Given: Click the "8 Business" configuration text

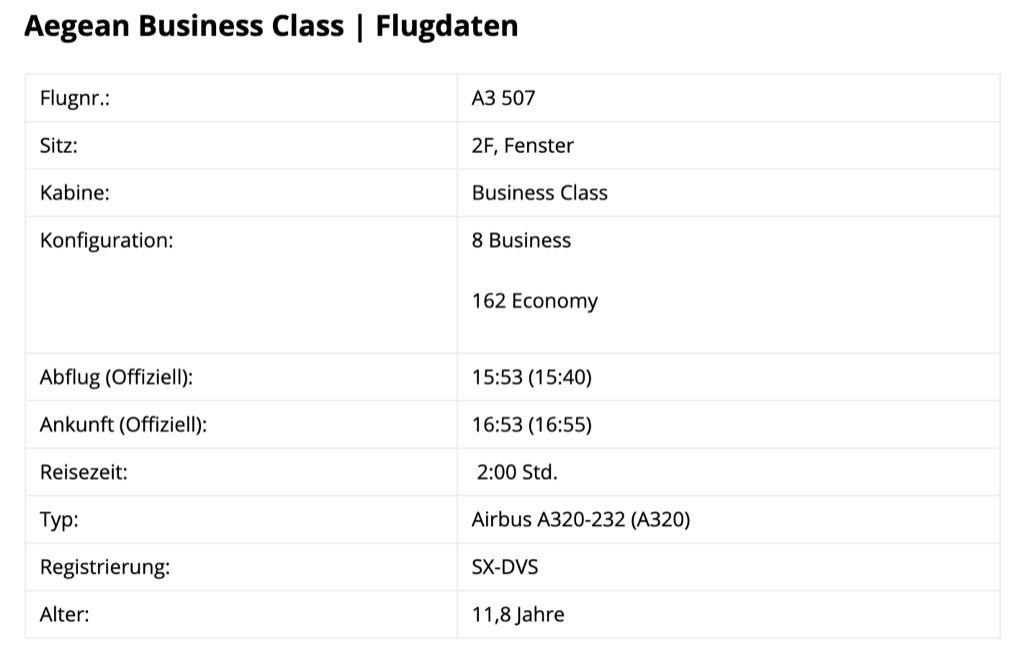Looking at the screenshot, I should 521,240.
